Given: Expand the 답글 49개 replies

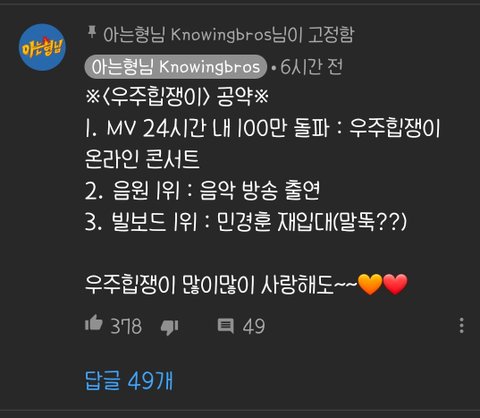Looking at the screenshot, I should point(129,380).
